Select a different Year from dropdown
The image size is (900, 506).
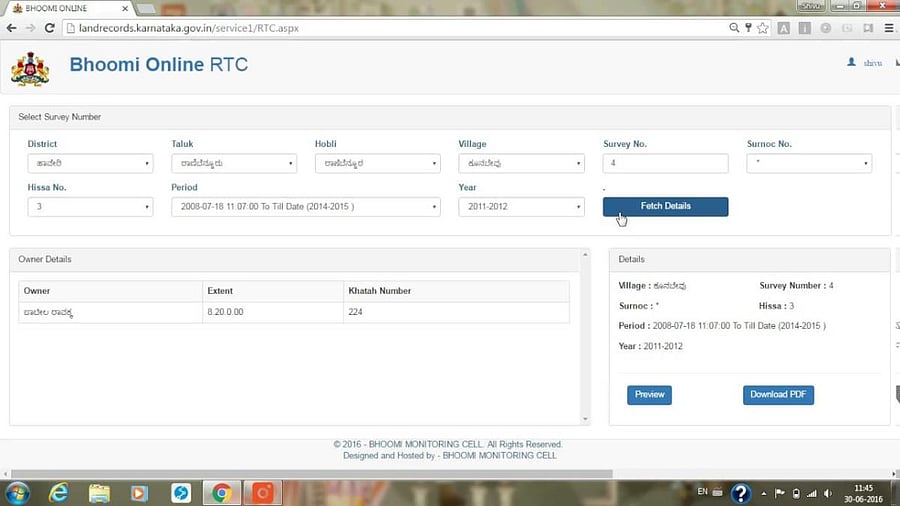[521, 207]
